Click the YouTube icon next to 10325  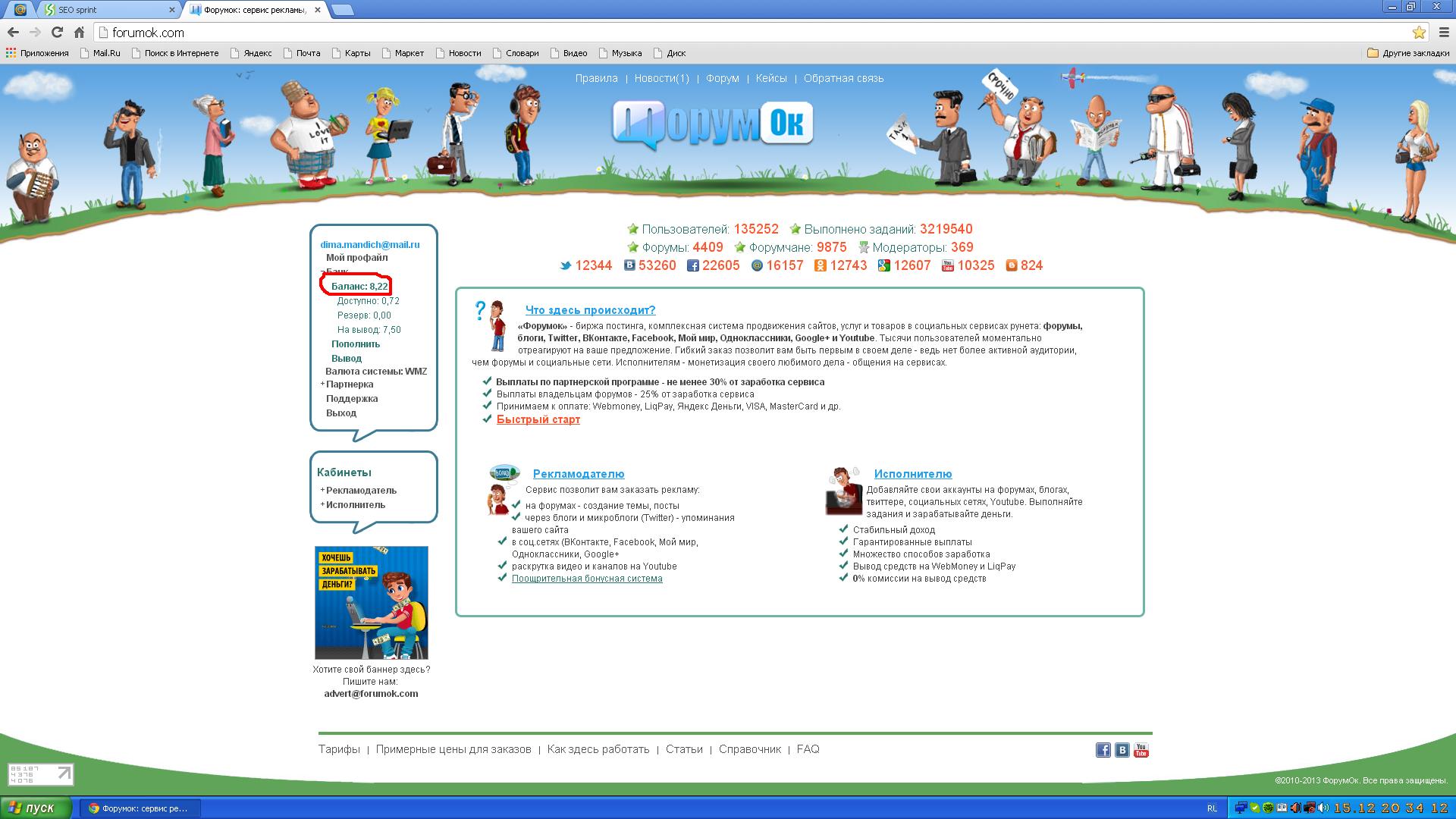tap(948, 265)
